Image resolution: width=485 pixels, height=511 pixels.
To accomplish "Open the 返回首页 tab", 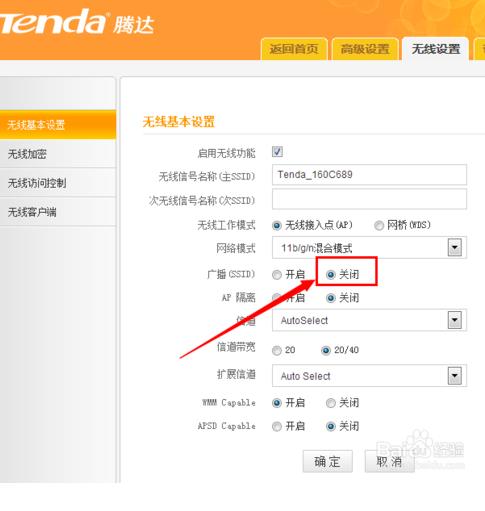I will (294, 49).
